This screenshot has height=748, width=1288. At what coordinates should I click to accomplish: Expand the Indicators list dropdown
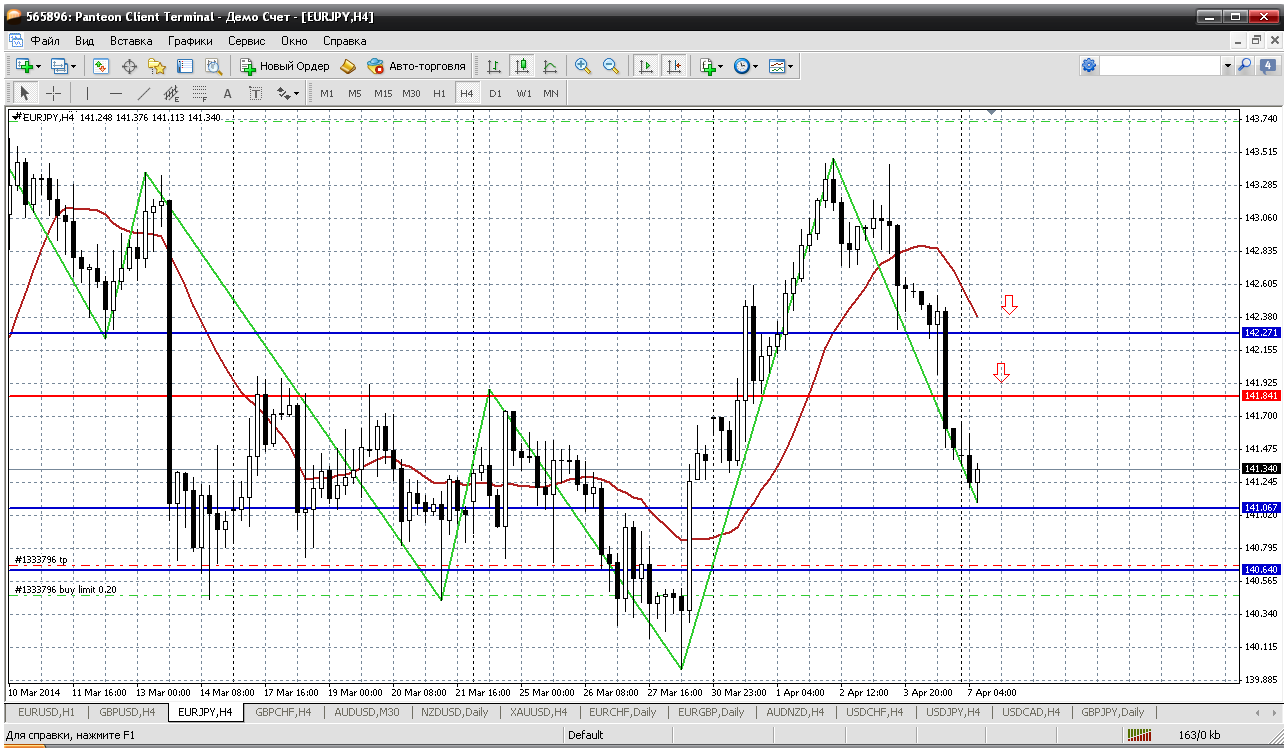711,66
